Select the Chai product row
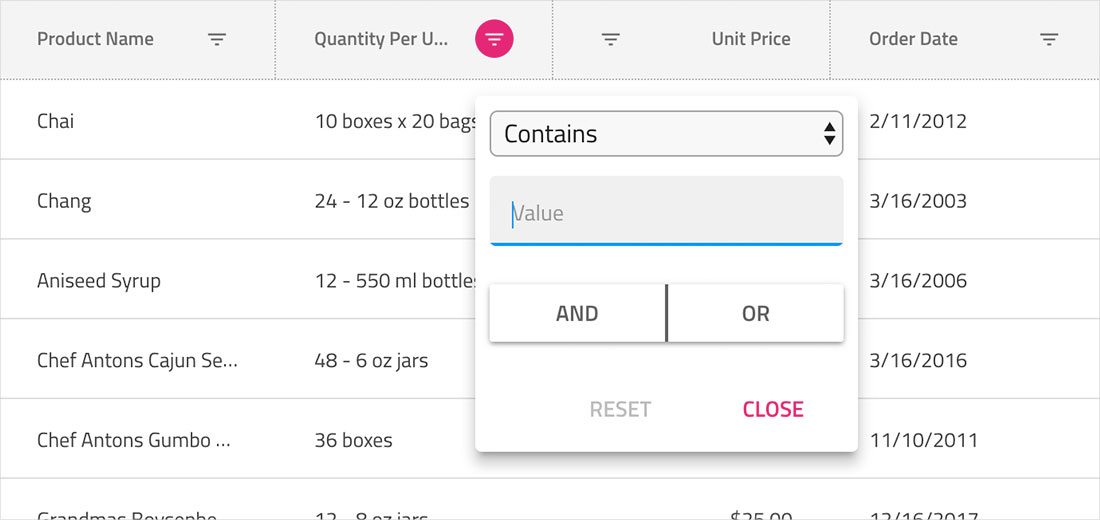 [x=56, y=122]
